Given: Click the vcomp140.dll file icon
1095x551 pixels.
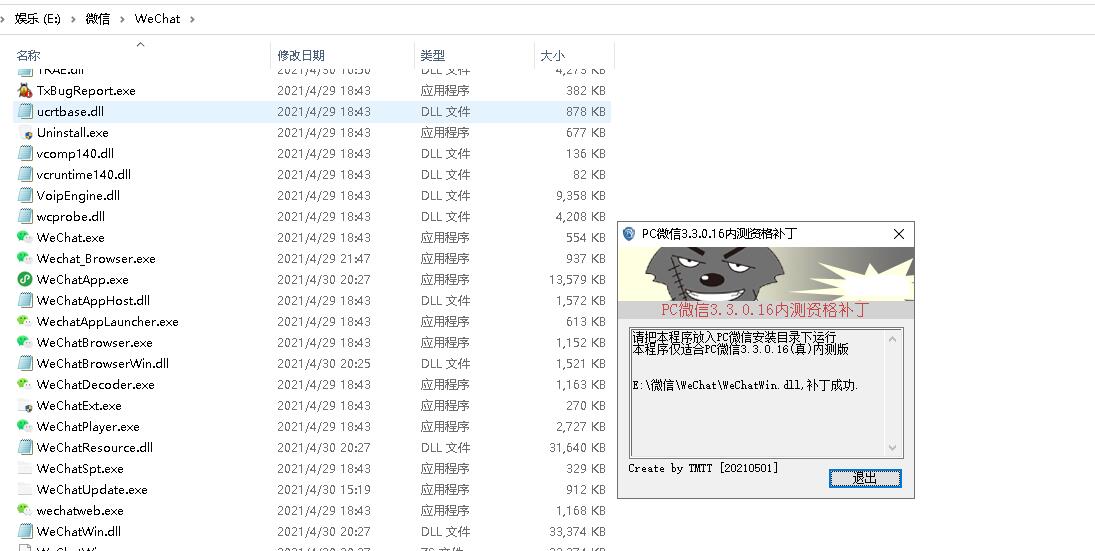Looking at the screenshot, I should tap(25, 154).
